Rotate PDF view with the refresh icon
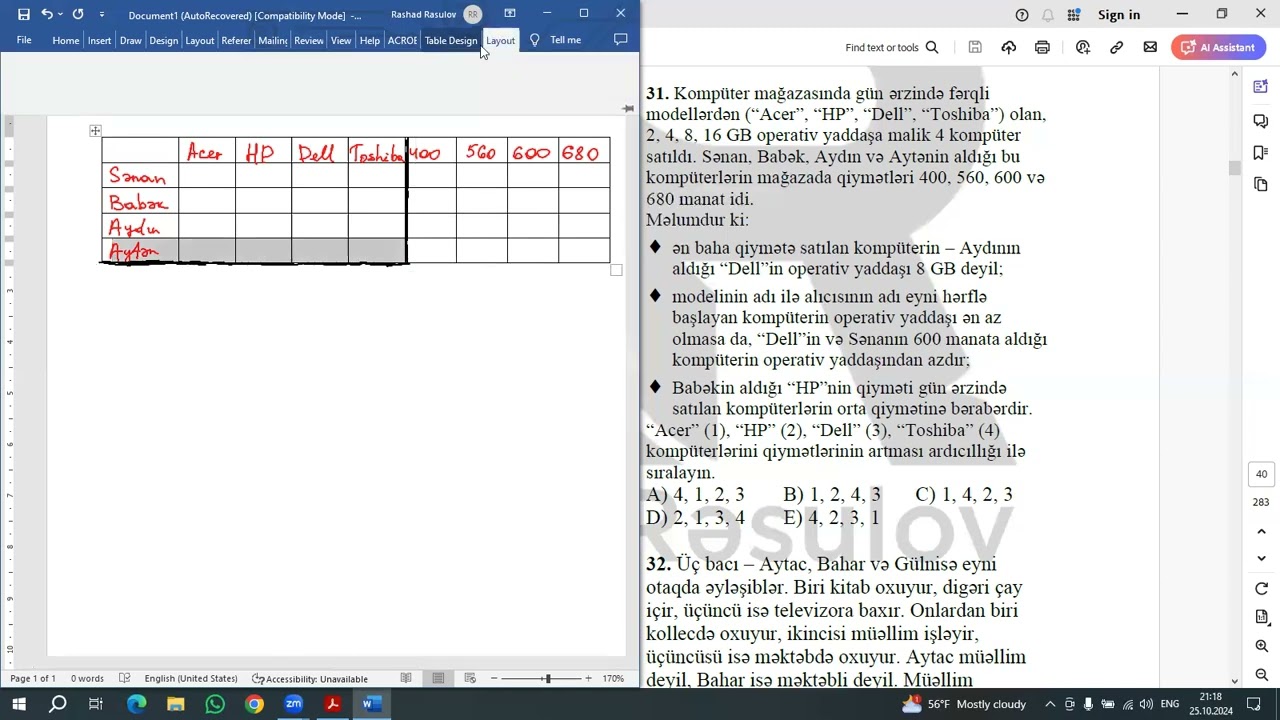Image resolution: width=1280 pixels, height=720 pixels. click(x=1261, y=589)
